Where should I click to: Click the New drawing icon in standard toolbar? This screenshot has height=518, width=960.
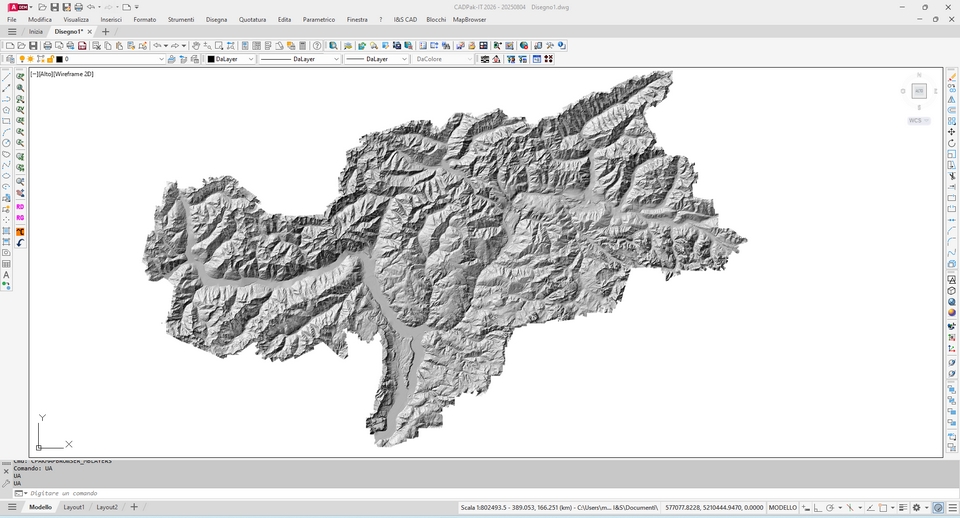pyautogui.click(x=10, y=45)
